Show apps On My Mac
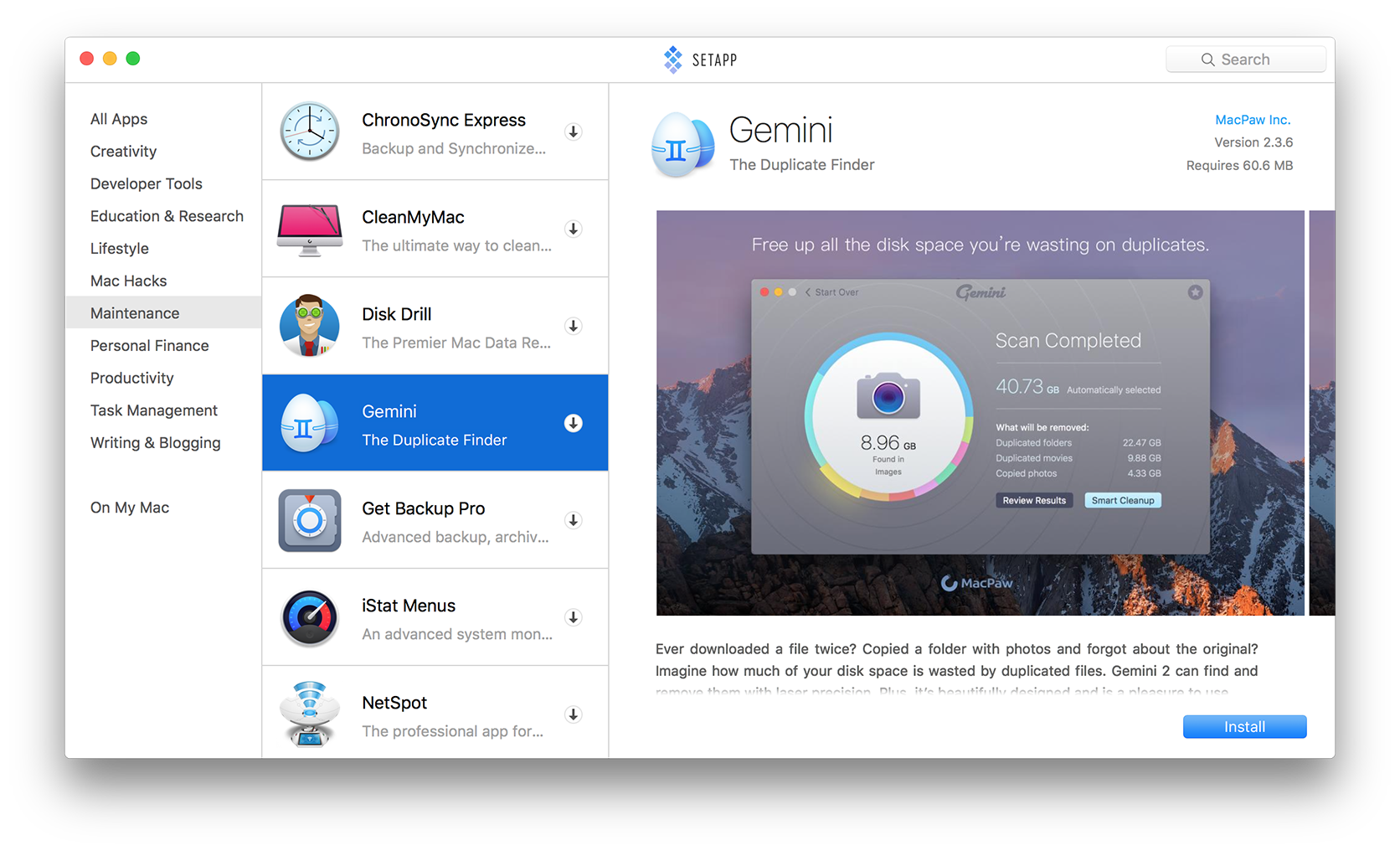 click(x=130, y=508)
